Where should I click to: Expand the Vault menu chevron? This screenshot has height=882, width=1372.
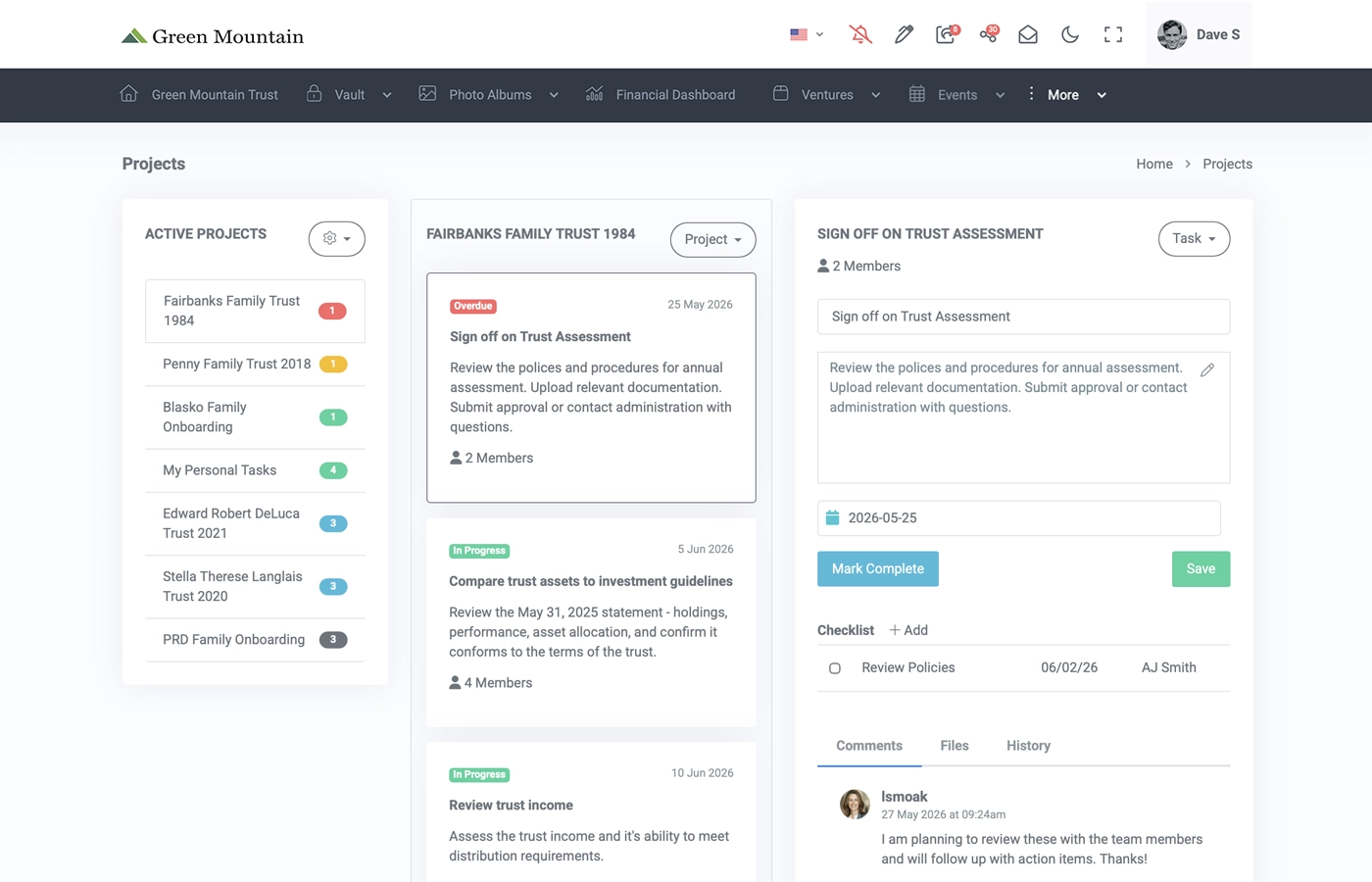(x=387, y=95)
